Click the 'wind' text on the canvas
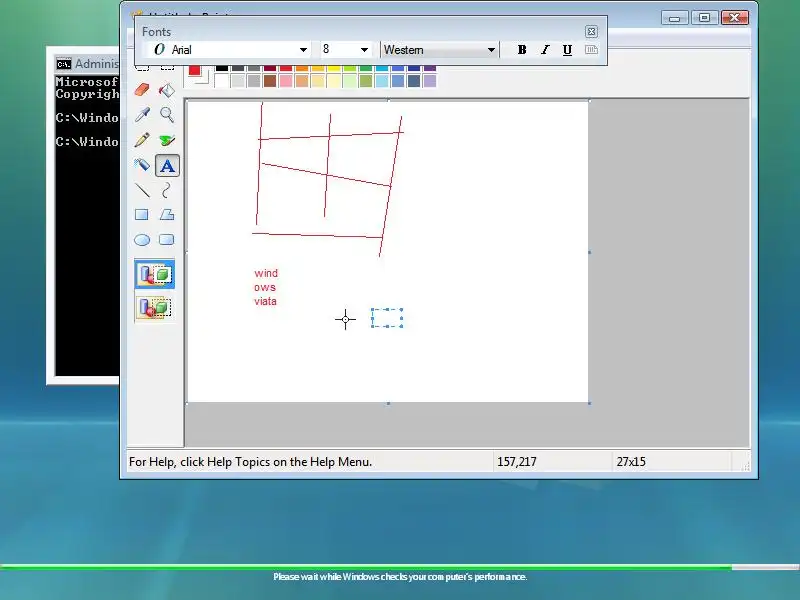 pyautogui.click(x=266, y=273)
